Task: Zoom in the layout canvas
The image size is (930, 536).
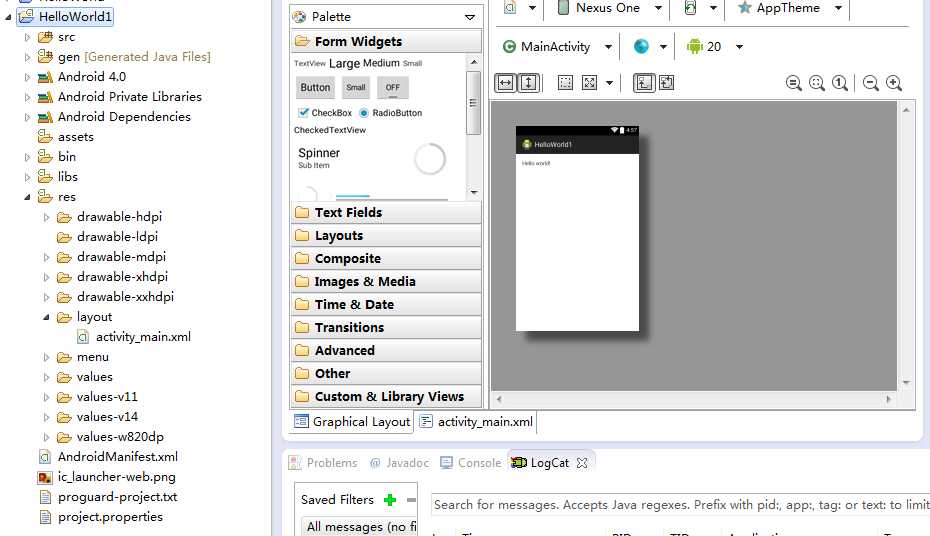Action: pyautogui.click(x=894, y=83)
